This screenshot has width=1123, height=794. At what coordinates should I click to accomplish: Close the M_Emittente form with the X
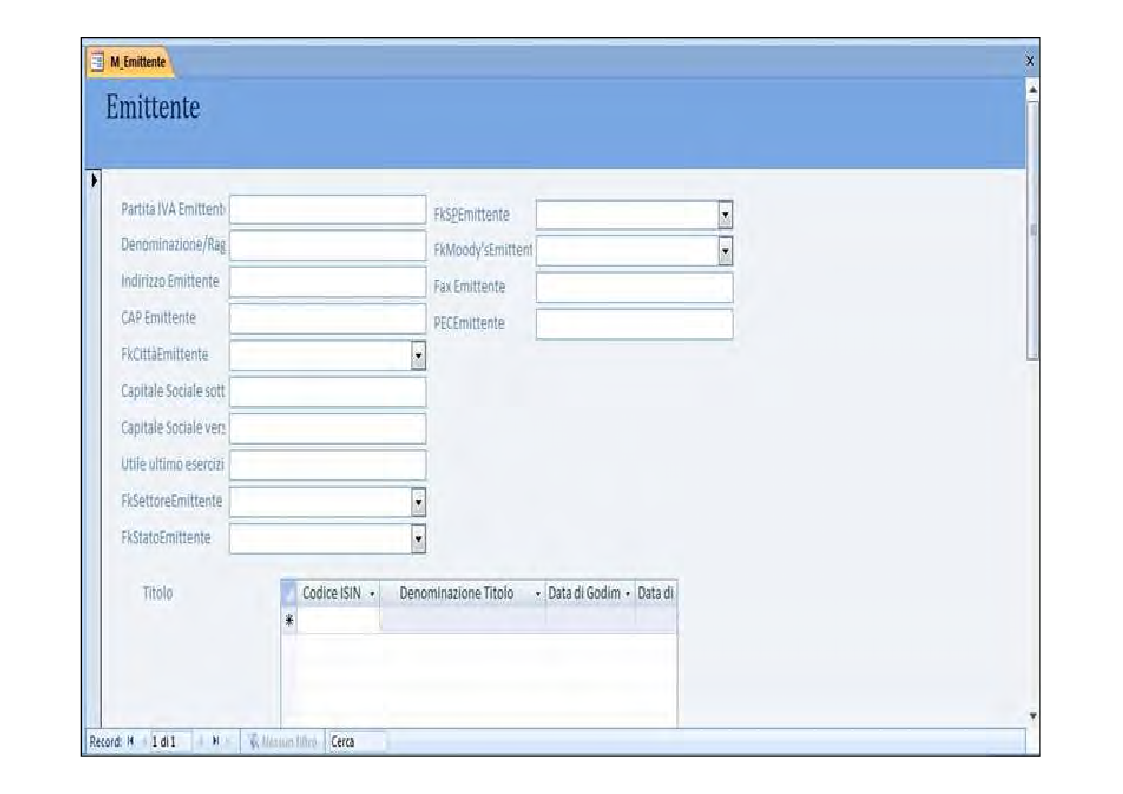1030,62
